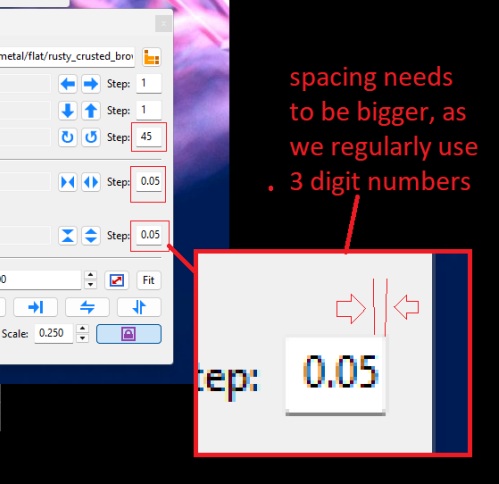The image size is (499, 484).
Task: Click the up arrow offset button
Action: point(91,110)
